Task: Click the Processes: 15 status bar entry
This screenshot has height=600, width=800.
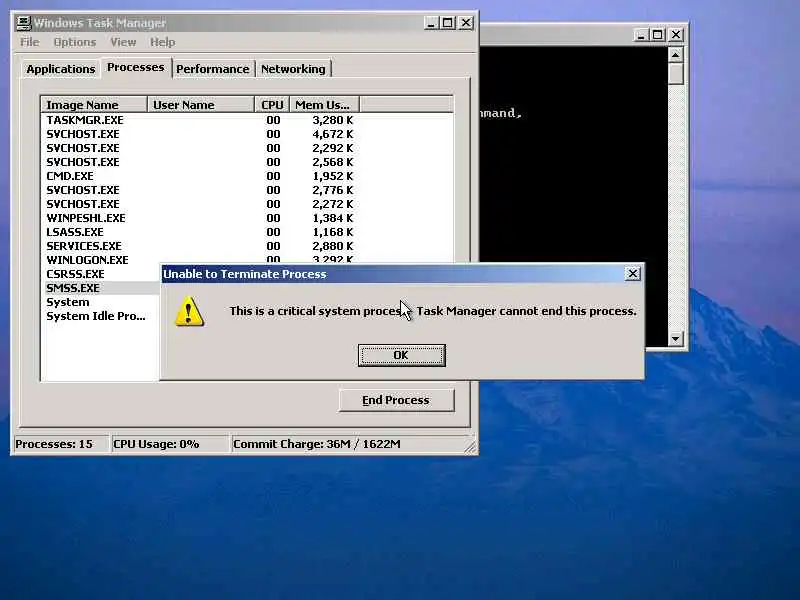Action: coord(60,444)
